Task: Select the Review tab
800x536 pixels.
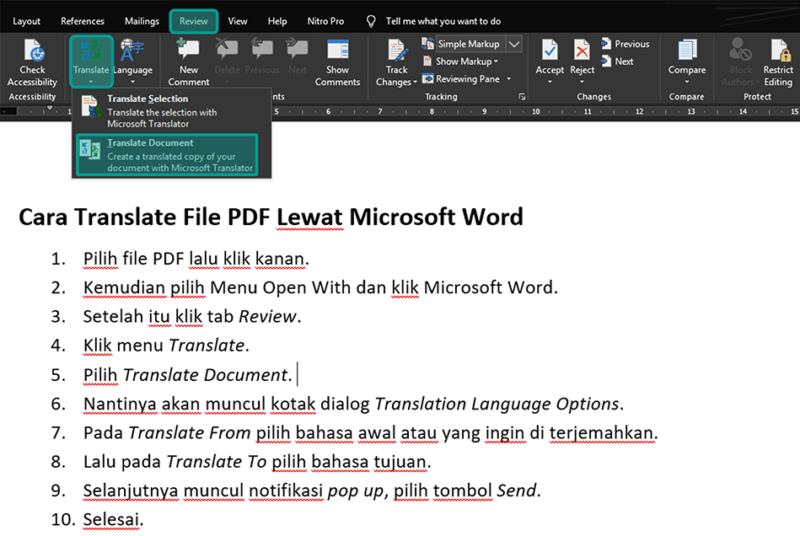Action: click(x=193, y=21)
